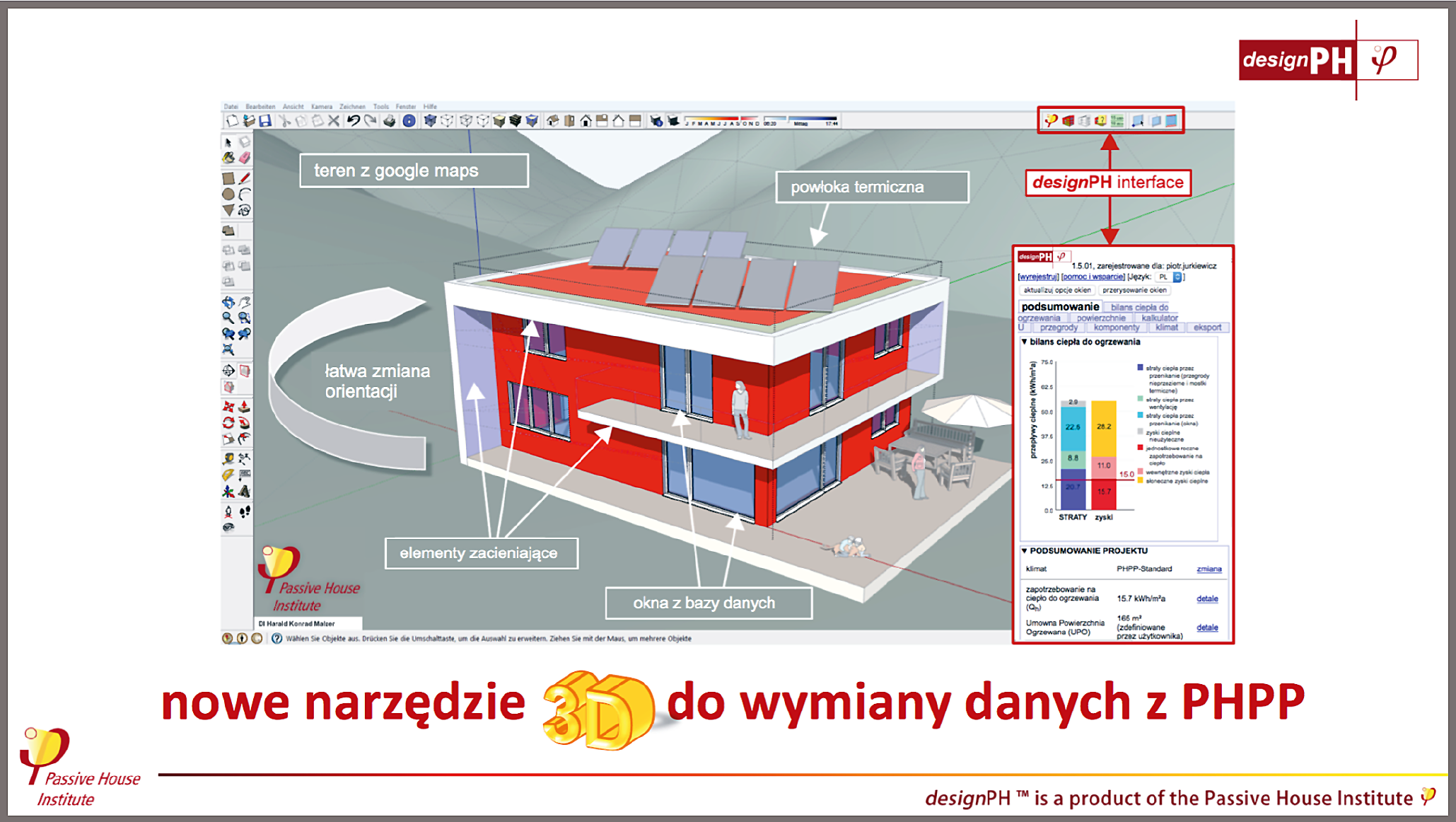Viewport: 1456px width, 822px height.
Task: Choose the Arc drawing tool
Action: (245, 194)
